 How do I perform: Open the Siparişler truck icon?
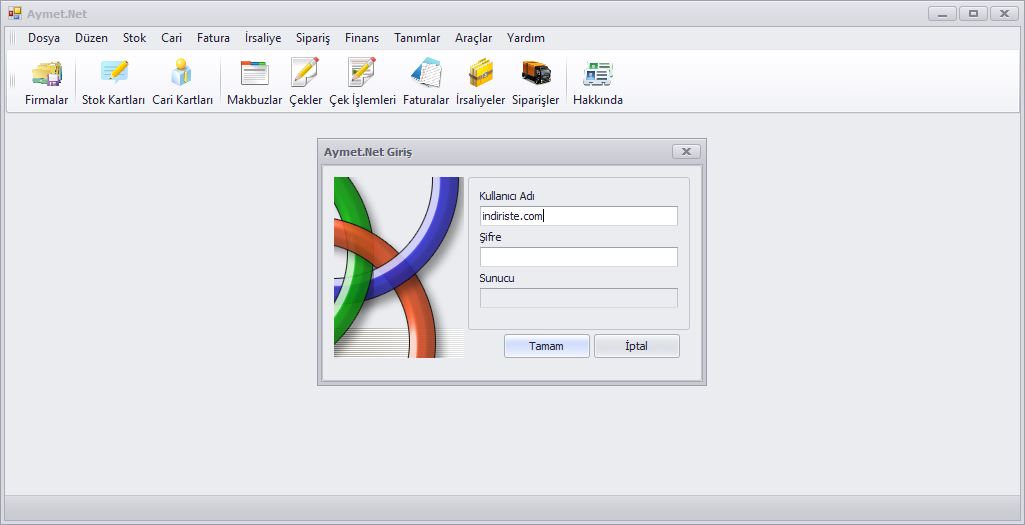point(535,82)
